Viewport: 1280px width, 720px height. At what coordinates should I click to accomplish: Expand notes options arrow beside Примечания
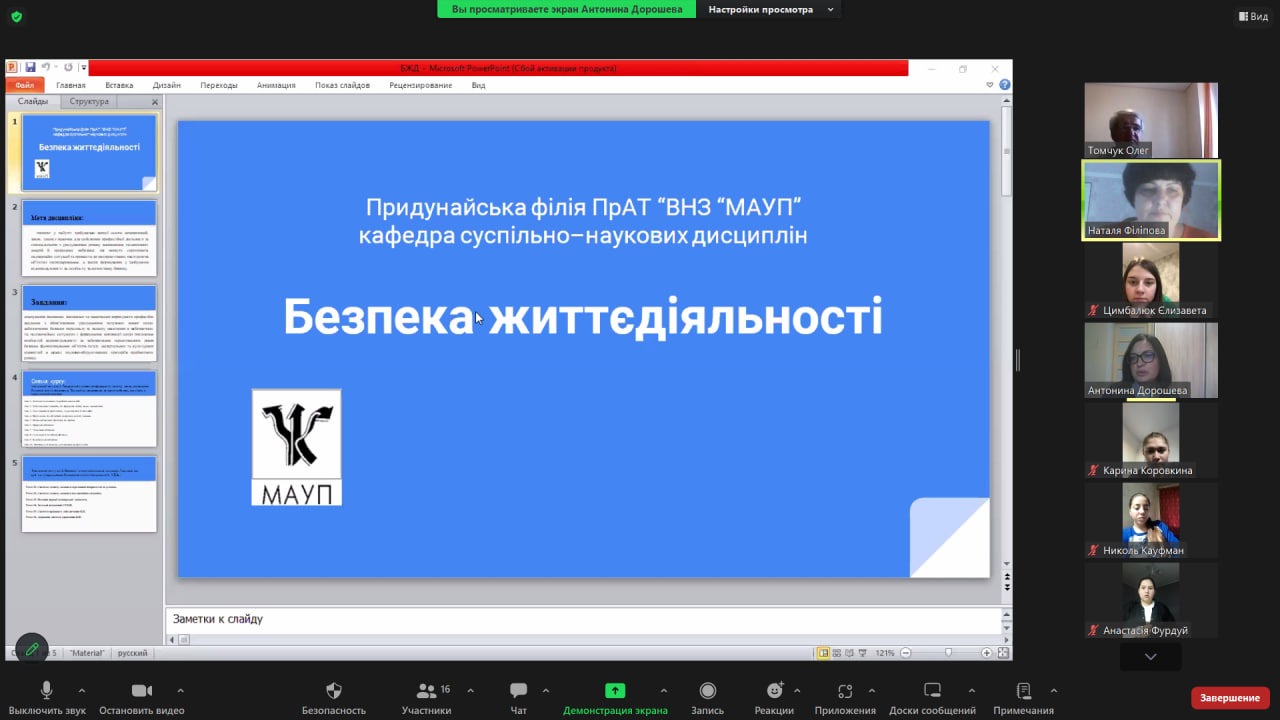tap(1053, 690)
